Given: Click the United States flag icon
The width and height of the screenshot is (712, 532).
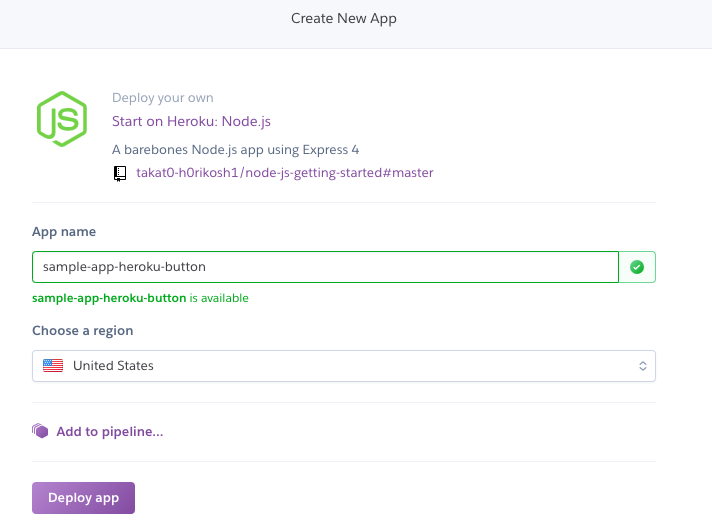Looking at the screenshot, I should [x=53, y=365].
